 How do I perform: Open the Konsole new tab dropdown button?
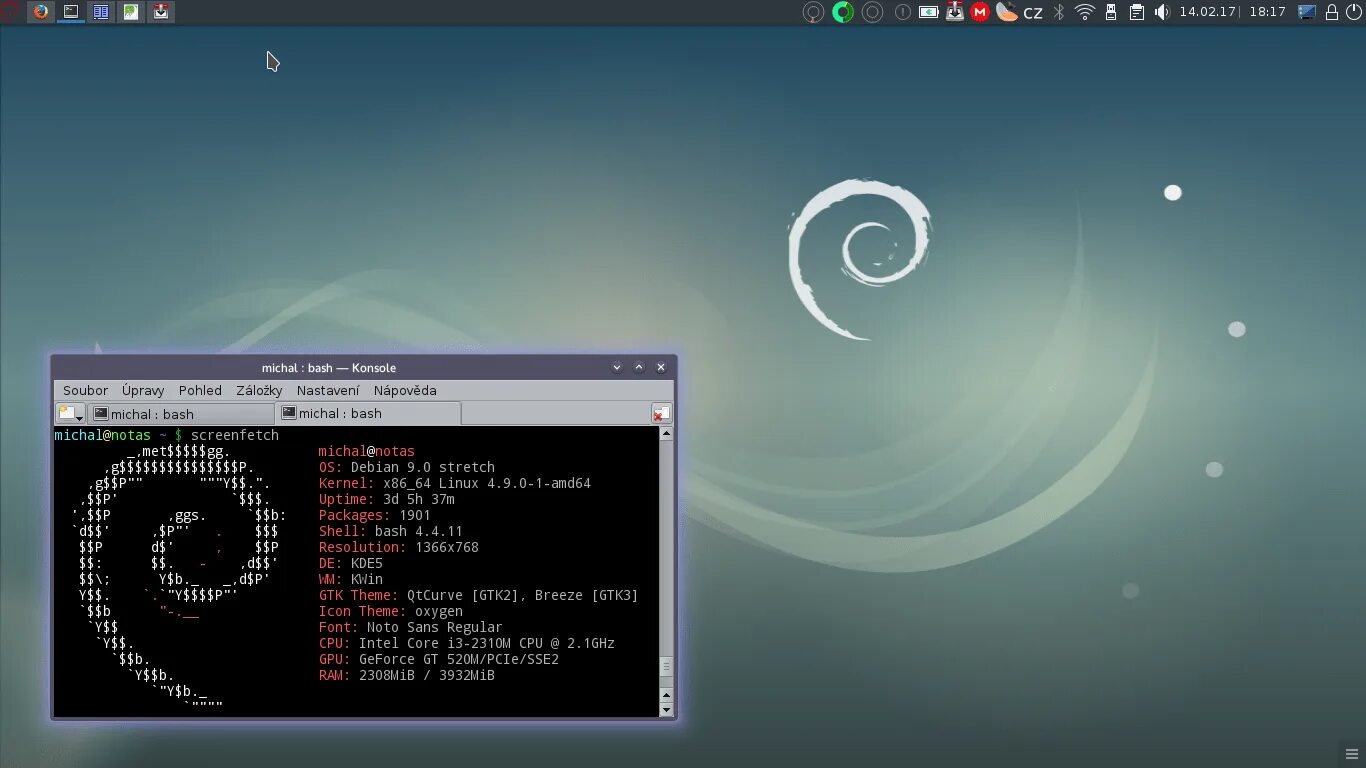tap(70, 413)
